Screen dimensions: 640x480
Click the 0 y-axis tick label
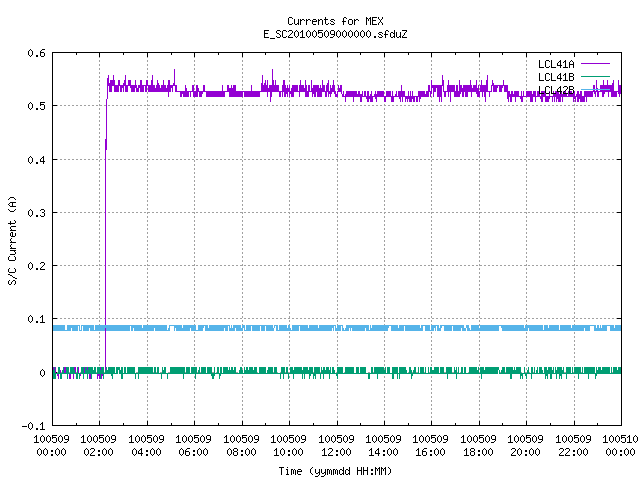42,373
